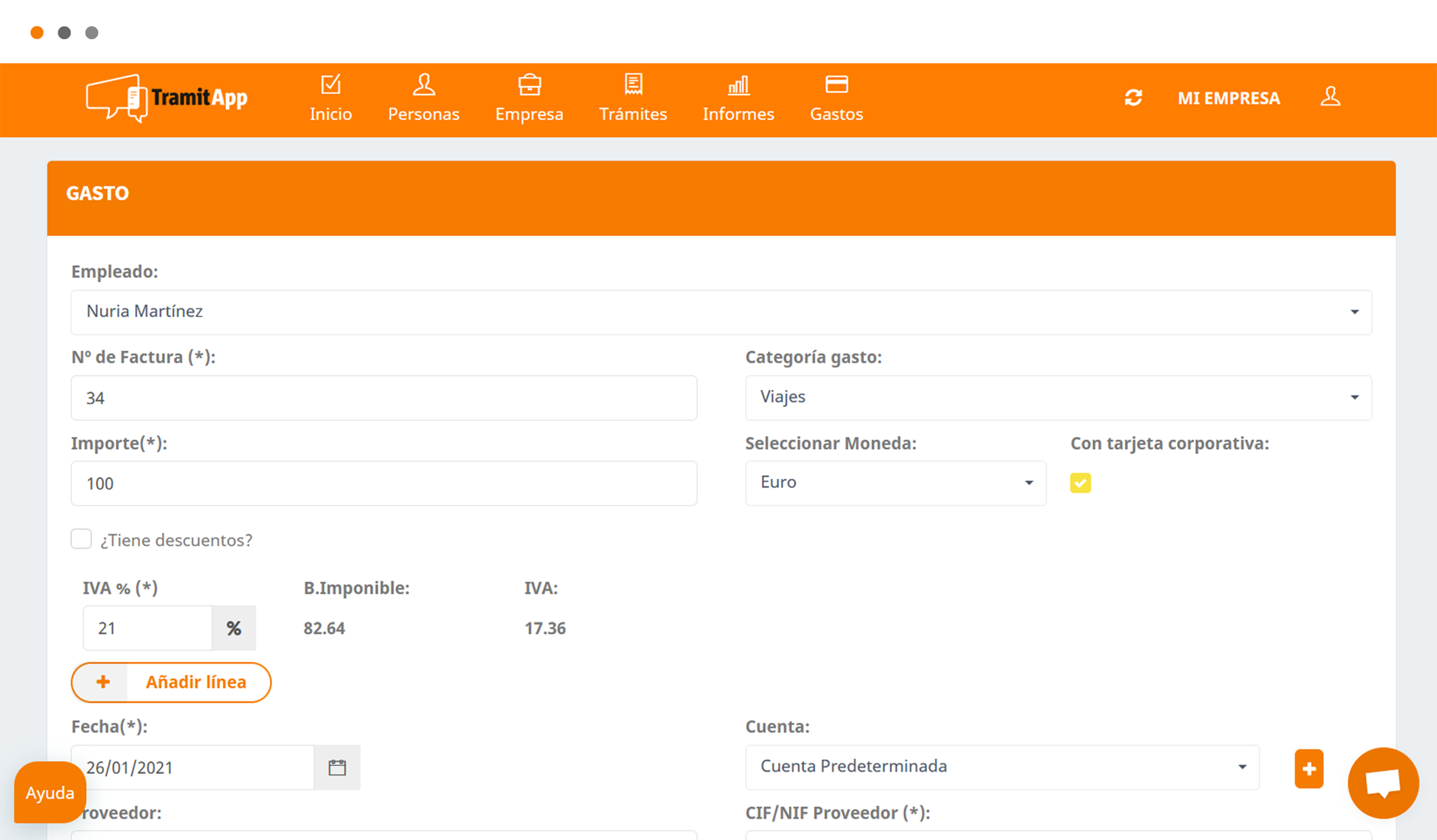Click the Añadir línea button
The image size is (1437, 840).
tap(171, 682)
